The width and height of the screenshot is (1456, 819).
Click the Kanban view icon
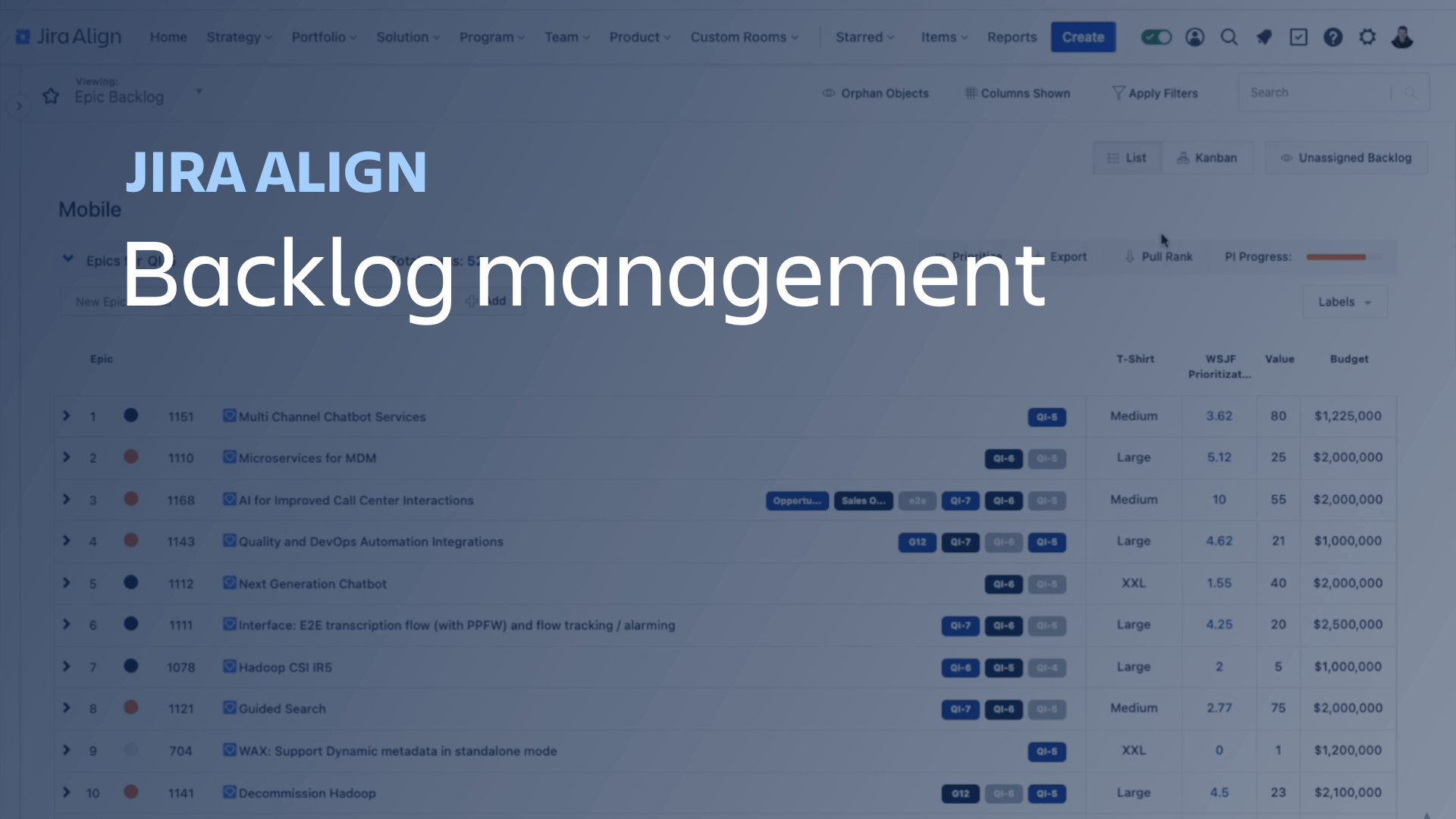pos(1206,158)
